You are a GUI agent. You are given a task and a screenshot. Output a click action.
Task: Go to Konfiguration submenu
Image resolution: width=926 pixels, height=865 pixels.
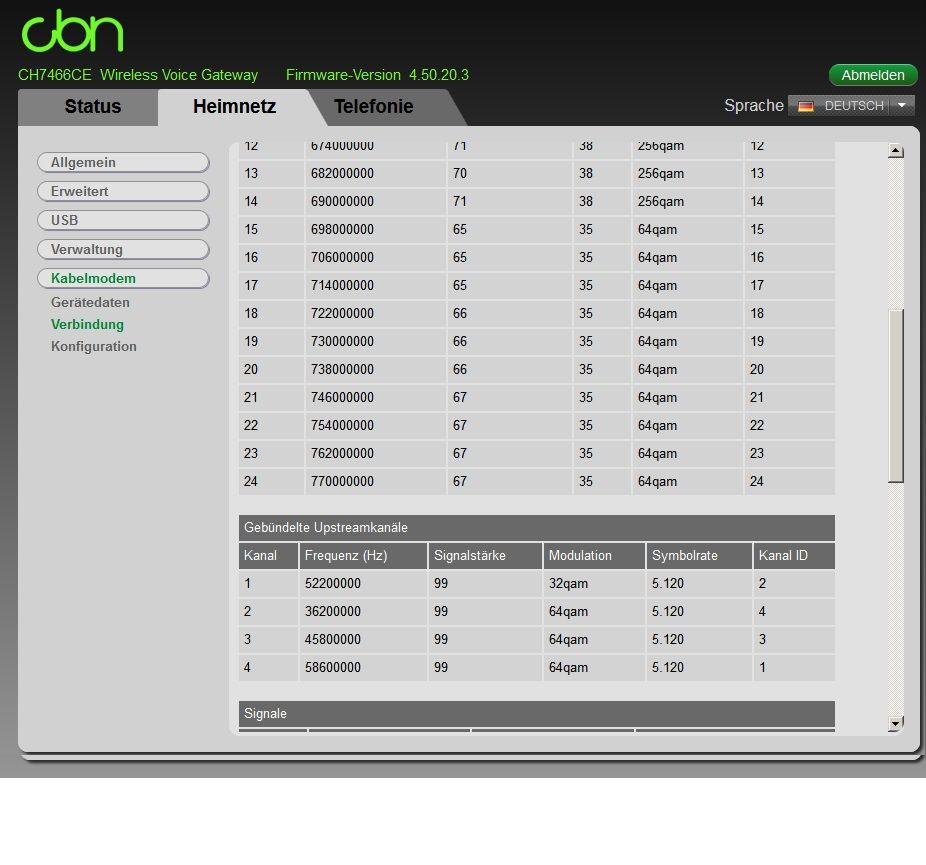click(93, 347)
